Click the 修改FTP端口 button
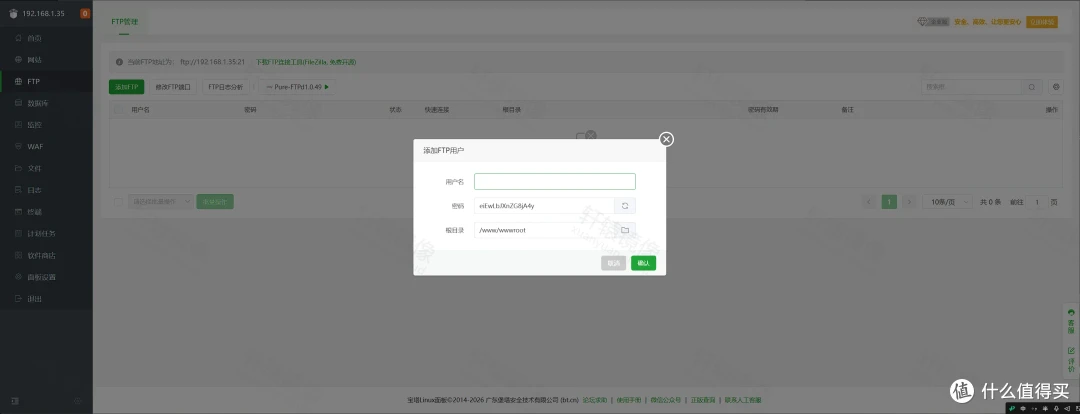The height and width of the screenshot is (414, 1080). (x=173, y=87)
